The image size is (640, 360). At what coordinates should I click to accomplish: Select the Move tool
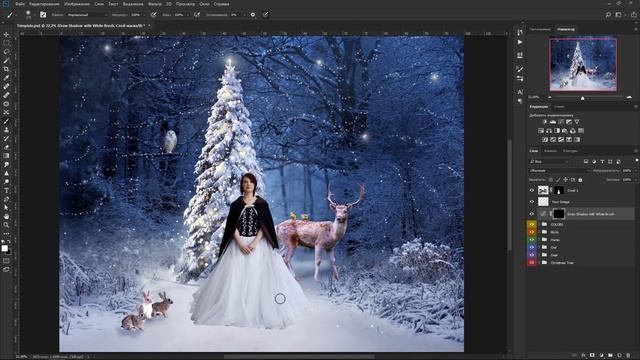point(6,35)
